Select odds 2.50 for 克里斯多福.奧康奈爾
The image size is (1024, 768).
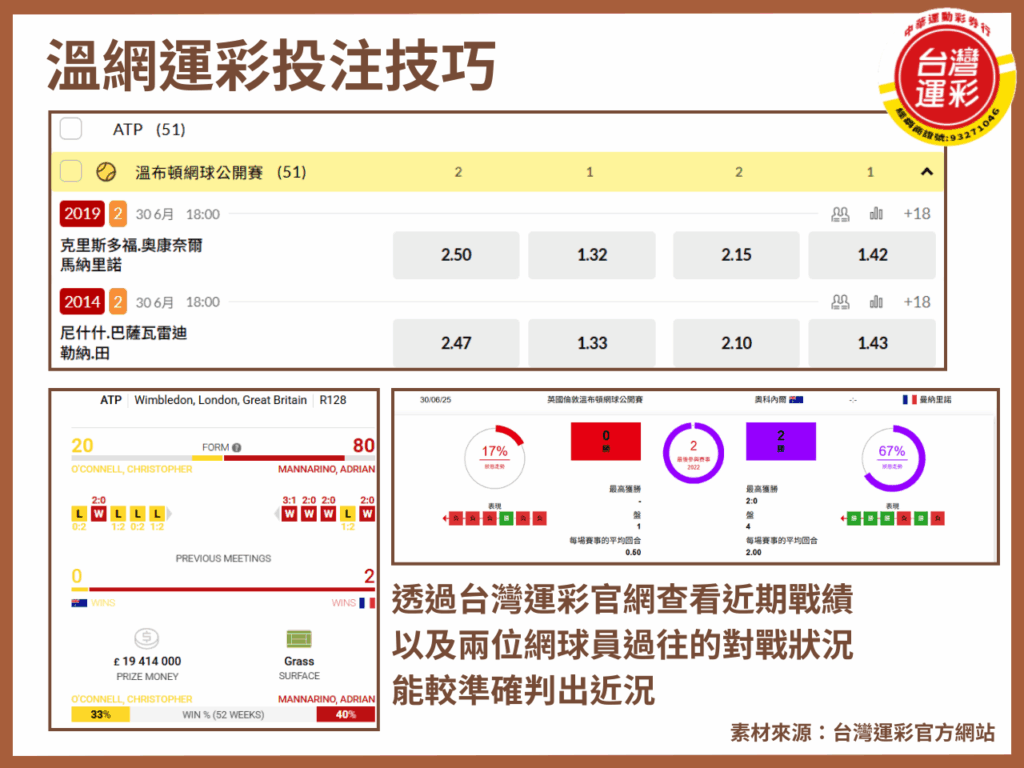[456, 255]
